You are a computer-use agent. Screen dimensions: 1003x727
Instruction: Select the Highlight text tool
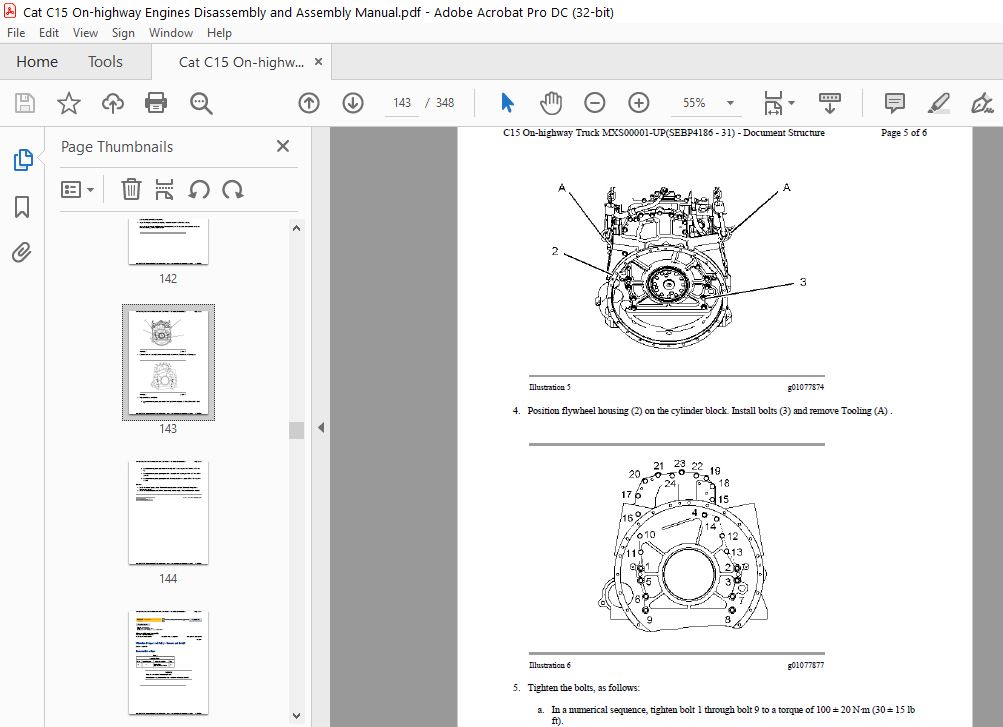point(938,103)
